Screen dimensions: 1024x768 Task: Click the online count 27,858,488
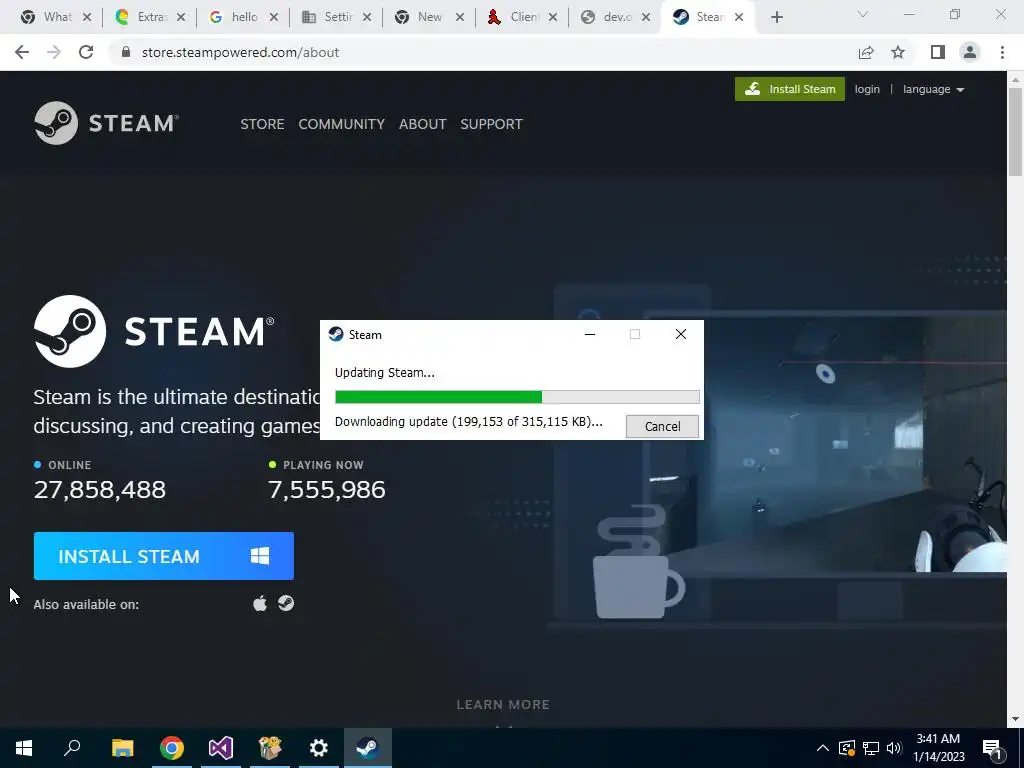pyautogui.click(x=100, y=490)
